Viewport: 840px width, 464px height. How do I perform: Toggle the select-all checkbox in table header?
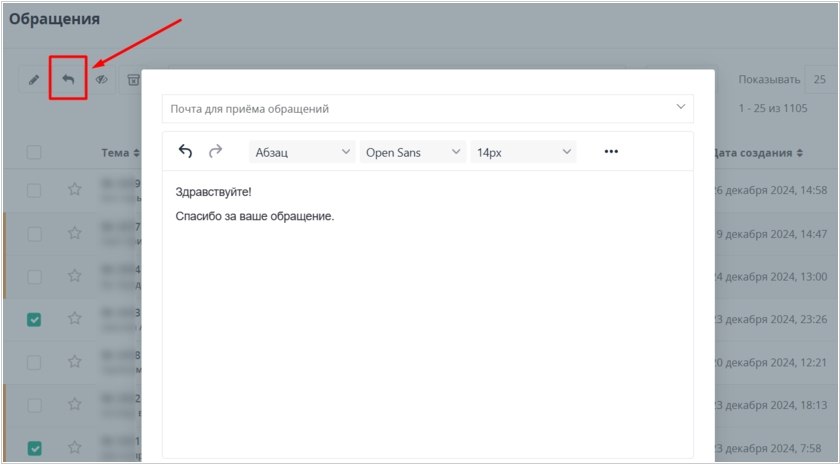34,153
